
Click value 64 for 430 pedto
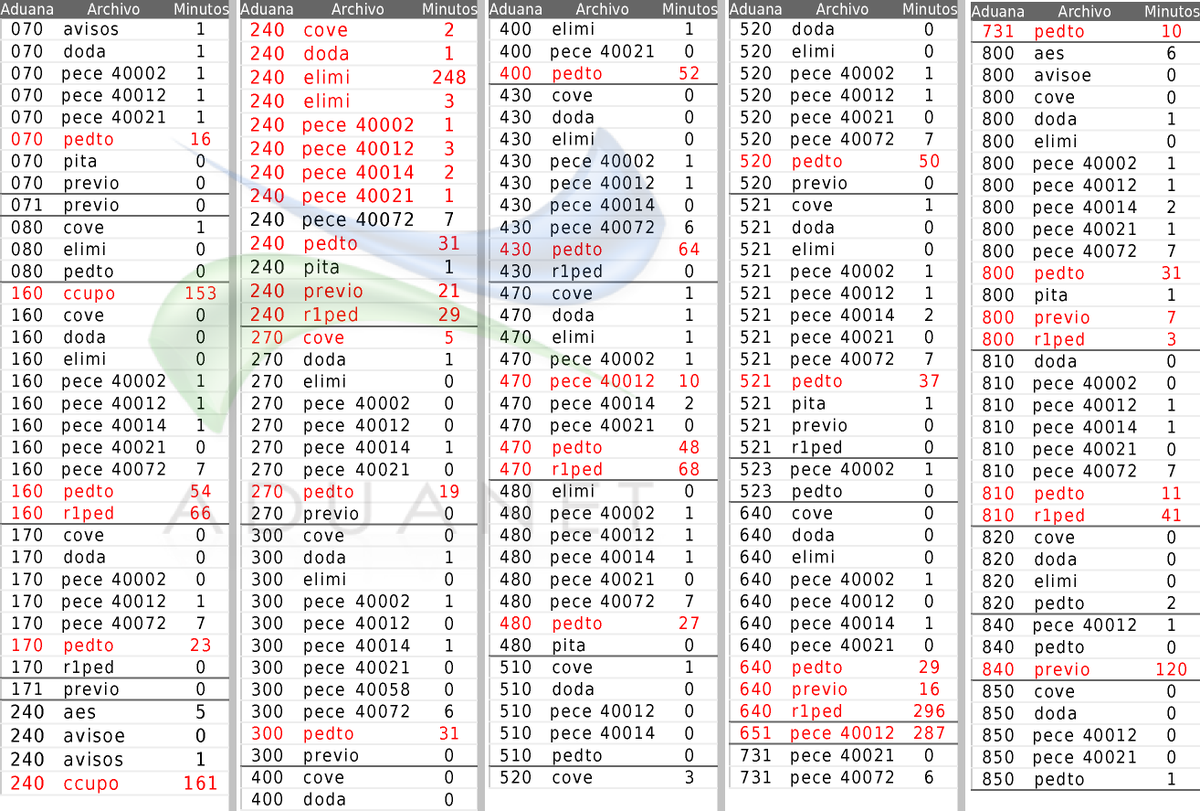coord(689,249)
